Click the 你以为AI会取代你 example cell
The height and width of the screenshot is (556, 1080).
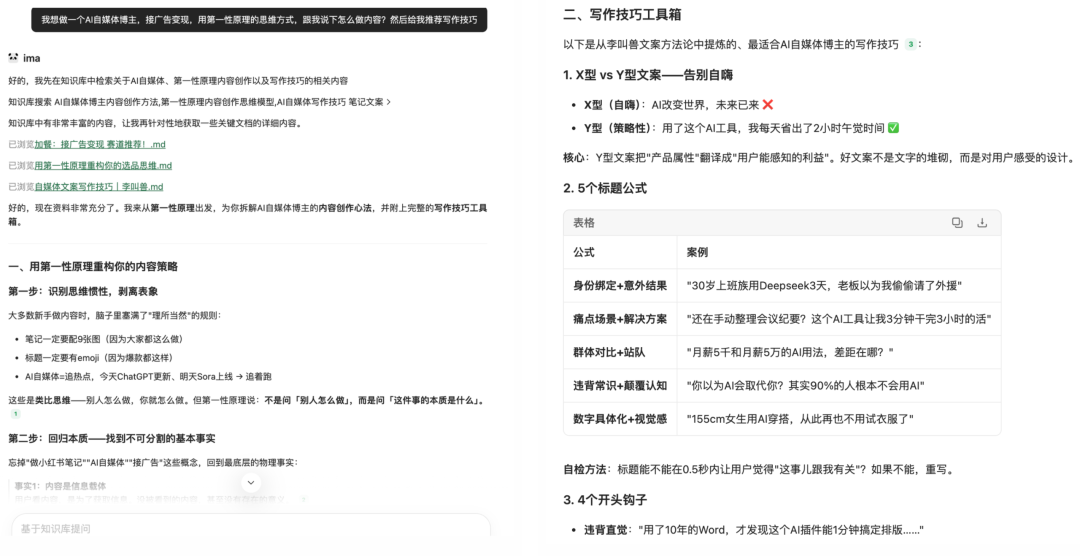(839, 385)
